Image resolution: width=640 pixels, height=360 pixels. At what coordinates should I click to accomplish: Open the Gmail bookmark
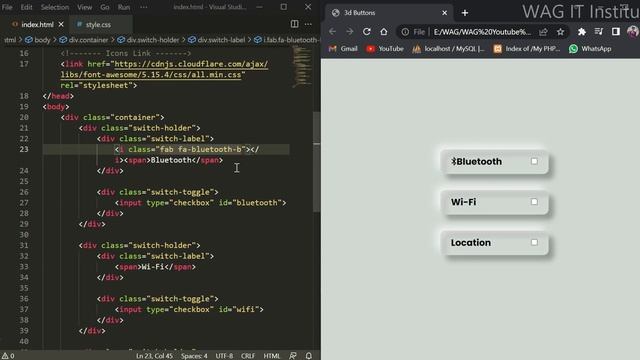343,49
